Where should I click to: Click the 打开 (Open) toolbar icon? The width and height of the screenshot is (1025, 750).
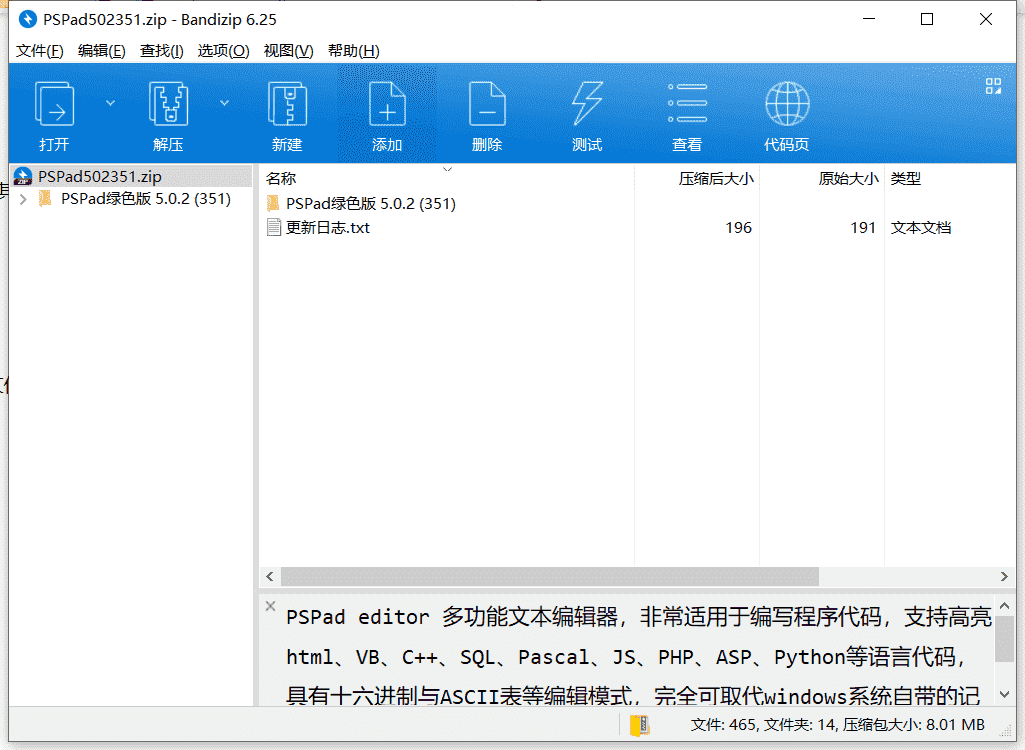[54, 104]
